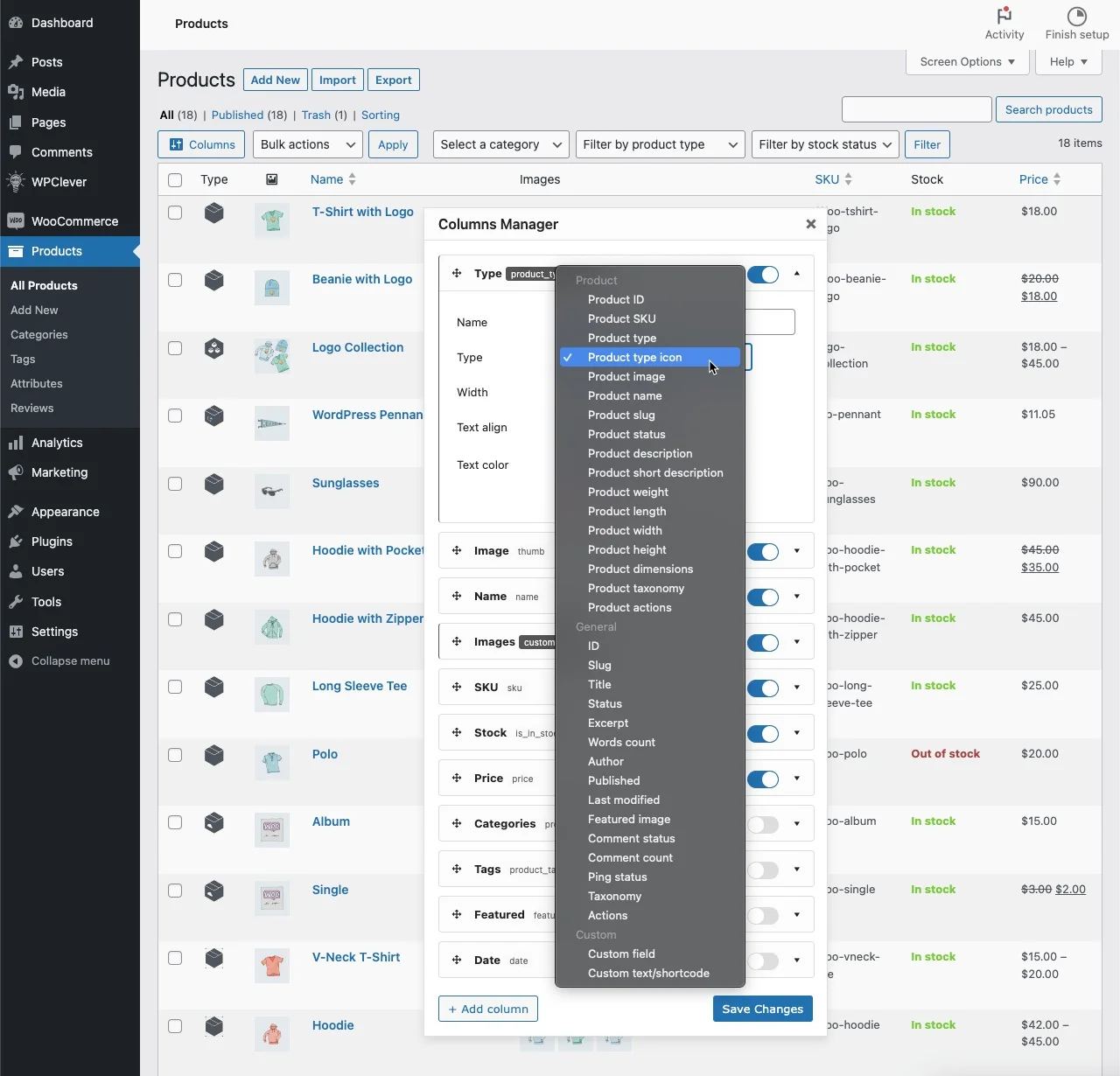This screenshot has height=1076, width=1120.
Task: Toggle the Stock column switch
Action: (763, 734)
